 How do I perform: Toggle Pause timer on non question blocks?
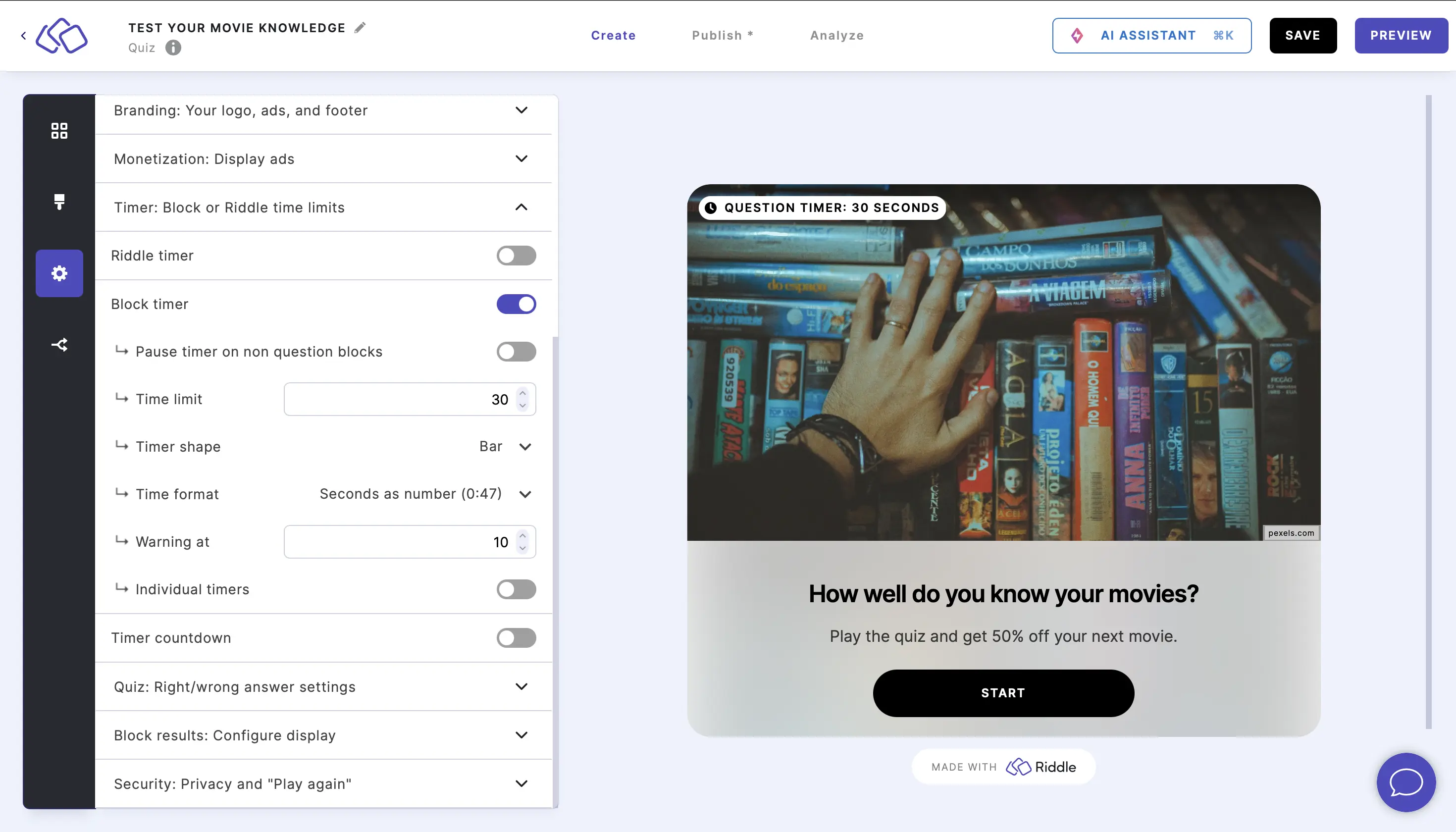[517, 351]
